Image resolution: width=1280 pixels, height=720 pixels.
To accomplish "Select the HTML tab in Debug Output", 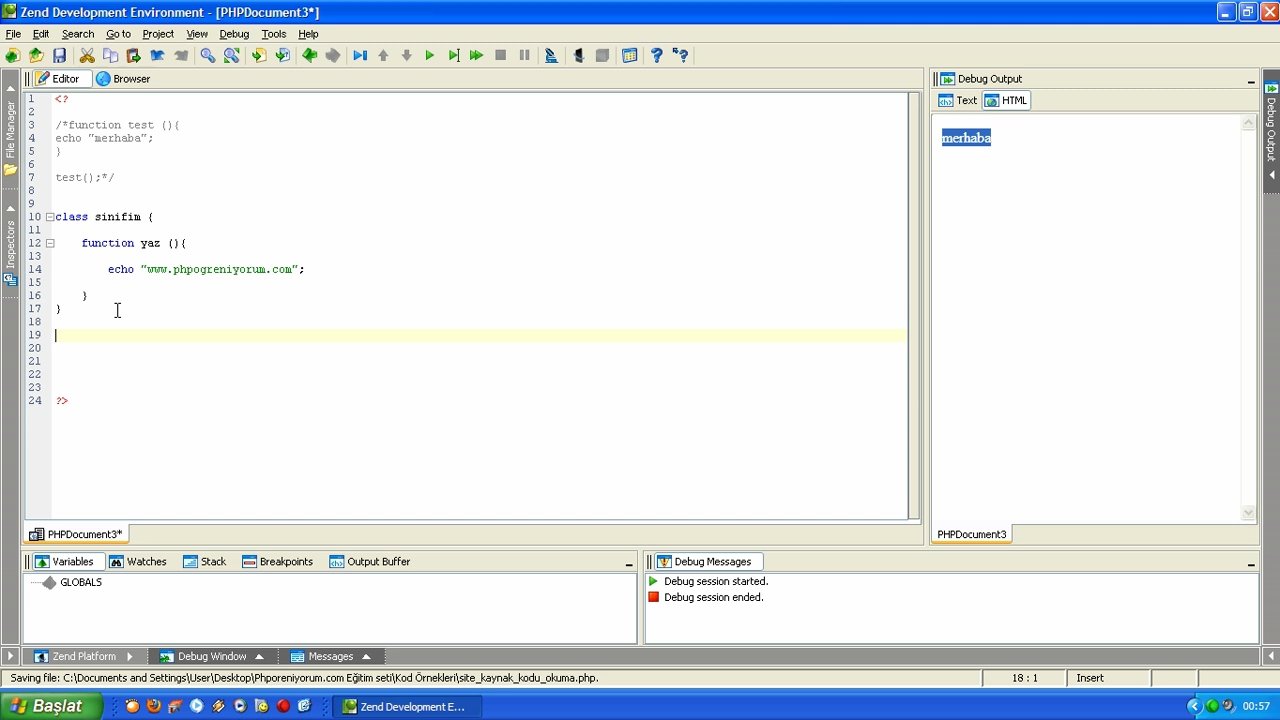I will pyautogui.click(x=1006, y=101).
